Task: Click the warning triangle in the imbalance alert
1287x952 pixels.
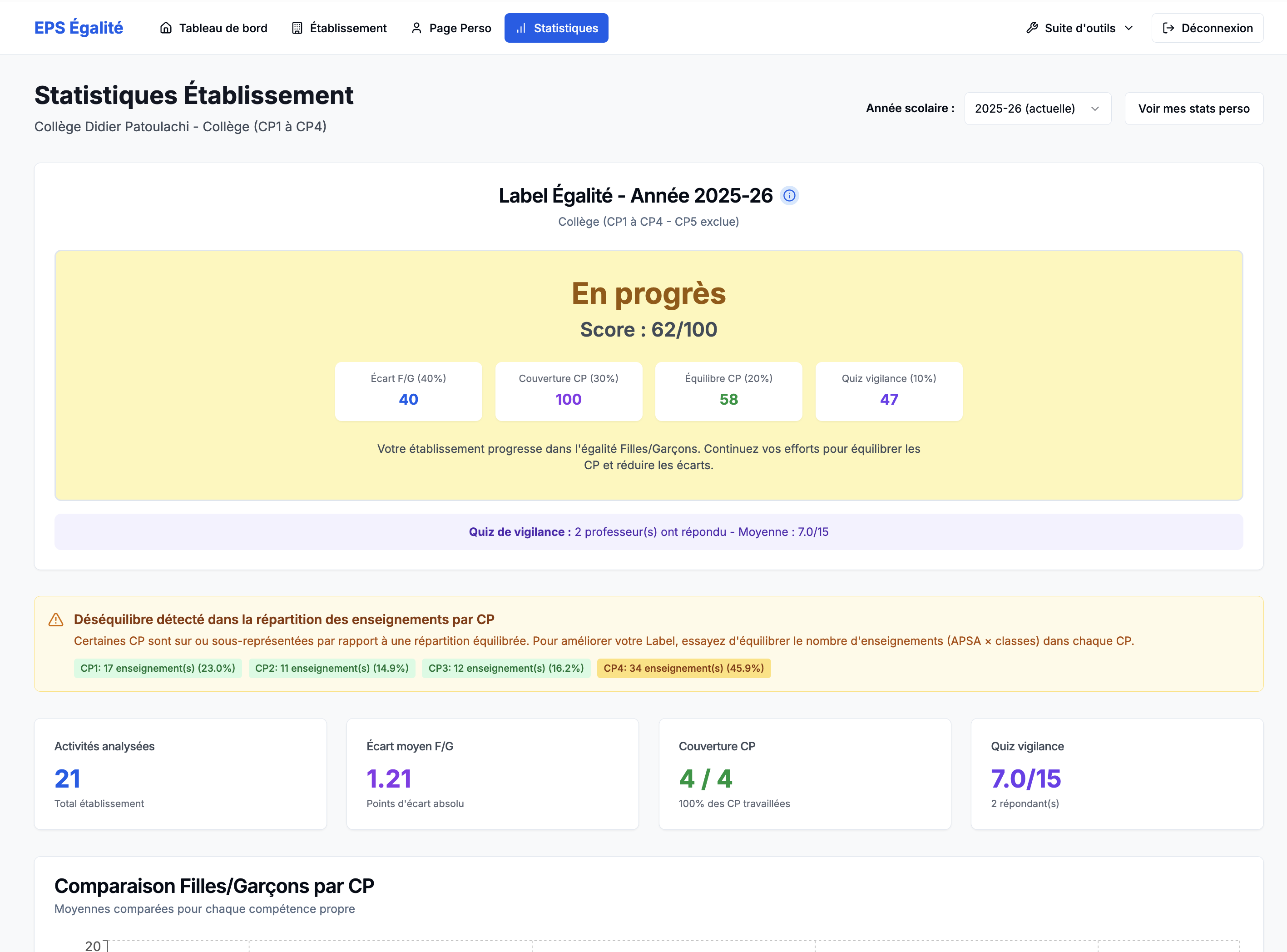Action: [56, 620]
